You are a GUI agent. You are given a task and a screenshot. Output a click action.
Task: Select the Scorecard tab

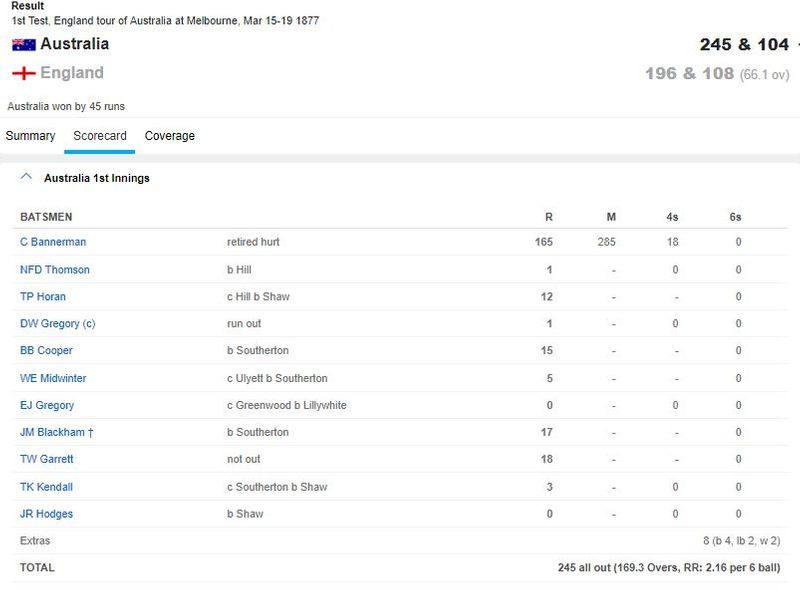click(x=100, y=136)
